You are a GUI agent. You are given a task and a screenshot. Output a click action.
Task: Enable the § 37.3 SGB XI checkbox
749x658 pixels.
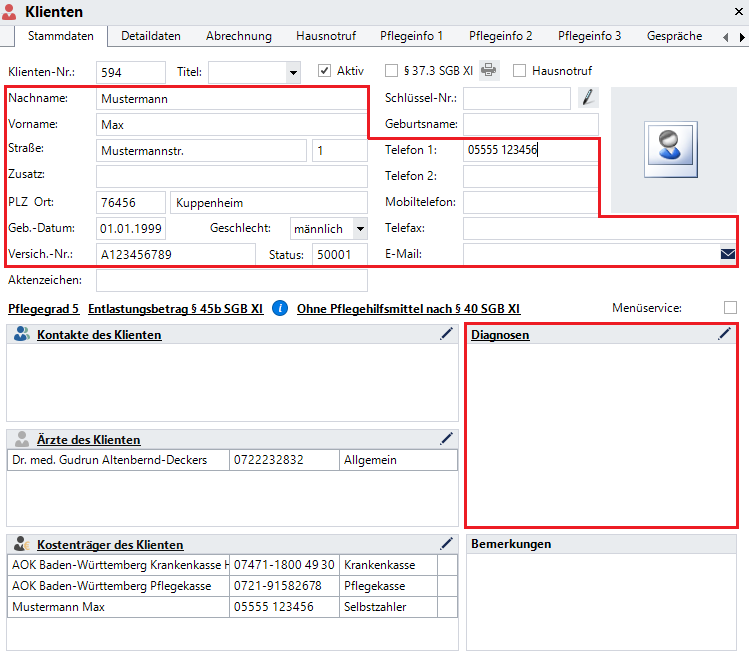pyautogui.click(x=392, y=71)
